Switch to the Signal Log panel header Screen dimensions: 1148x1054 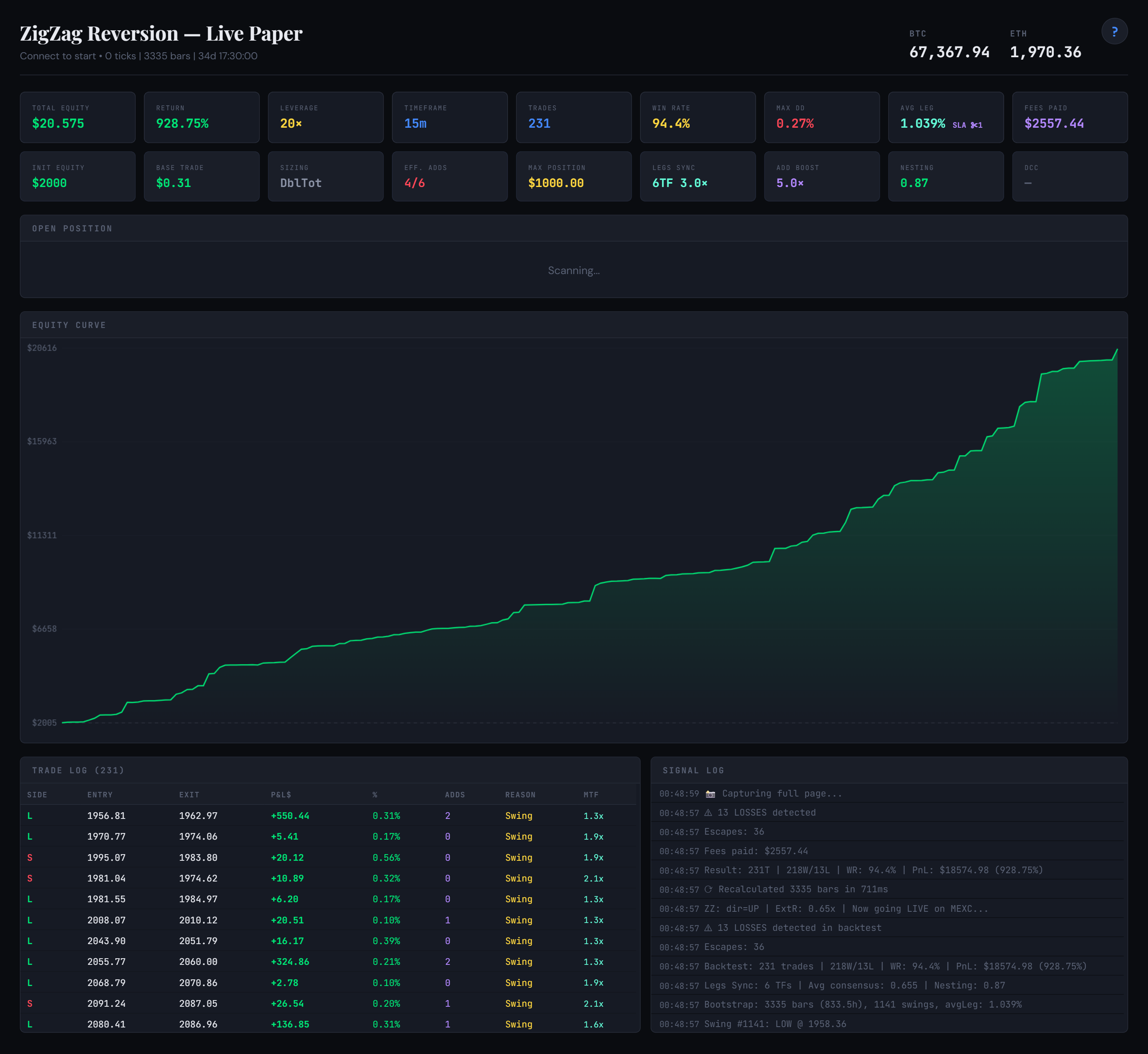pyautogui.click(x=693, y=770)
